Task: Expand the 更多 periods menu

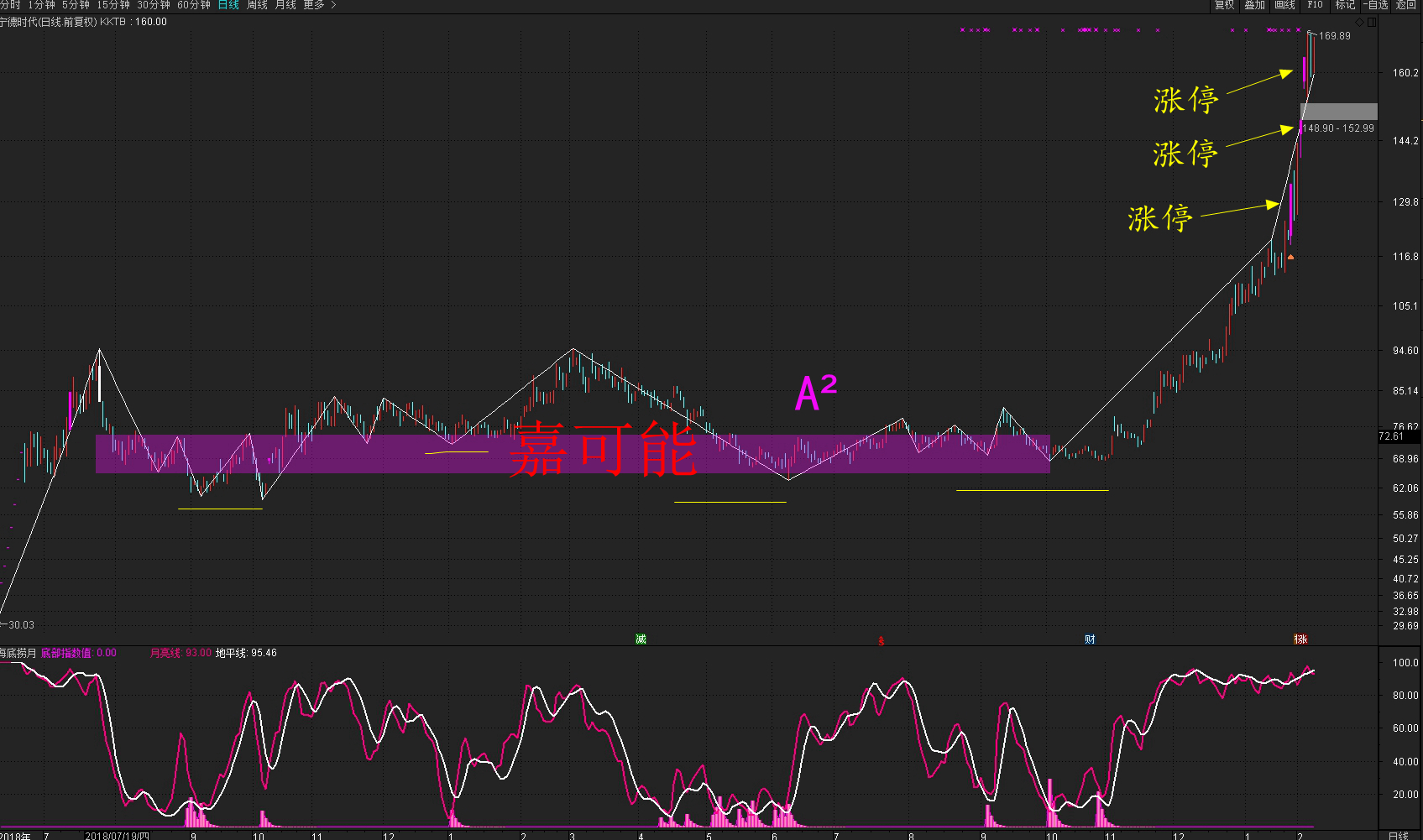Action: coord(320,5)
